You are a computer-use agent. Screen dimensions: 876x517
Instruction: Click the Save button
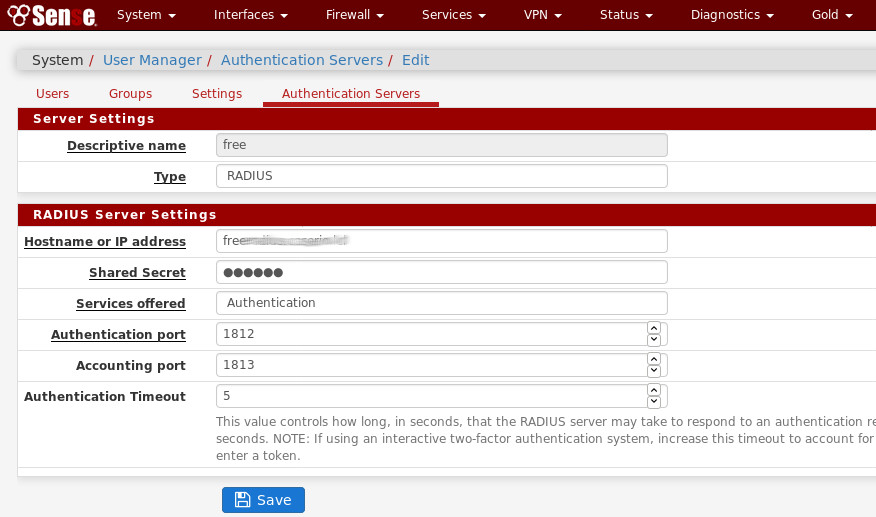263,500
